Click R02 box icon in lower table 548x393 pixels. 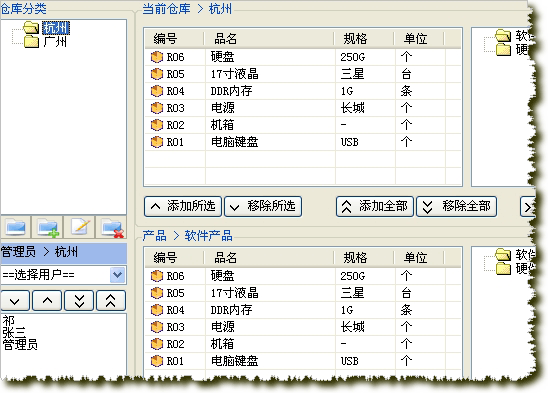(x=157, y=344)
